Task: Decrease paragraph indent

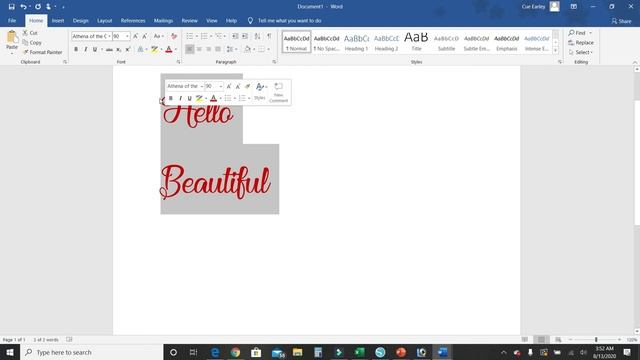Action: coord(235,36)
